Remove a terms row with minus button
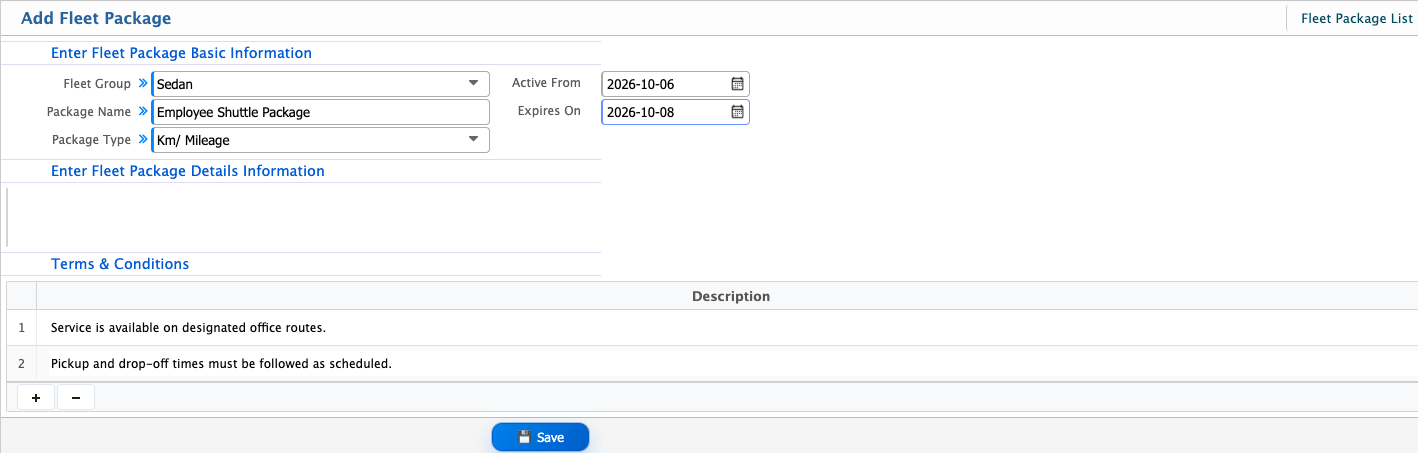Image resolution: width=1418 pixels, height=453 pixels. (76, 397)
